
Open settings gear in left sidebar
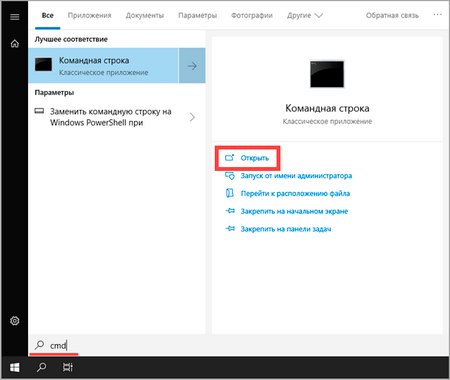15,321
